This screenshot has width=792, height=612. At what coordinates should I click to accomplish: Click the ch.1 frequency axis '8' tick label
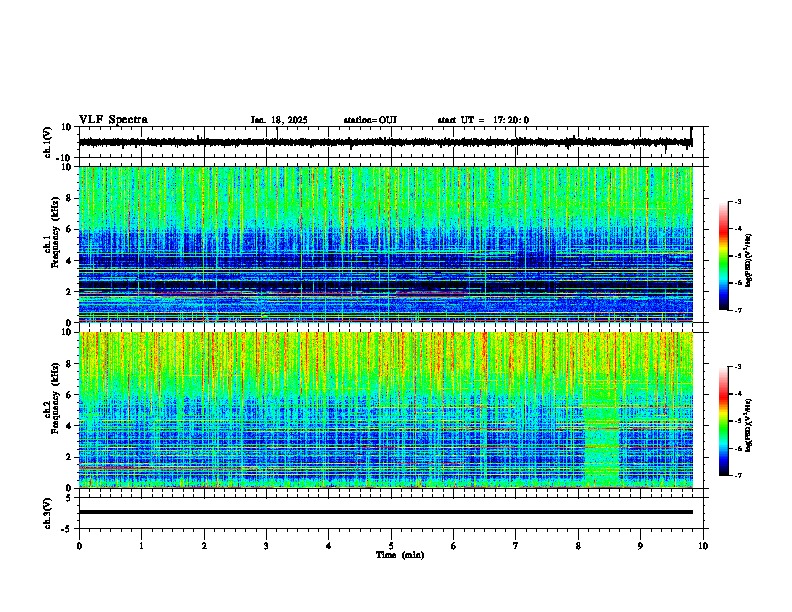click(70, 198)
